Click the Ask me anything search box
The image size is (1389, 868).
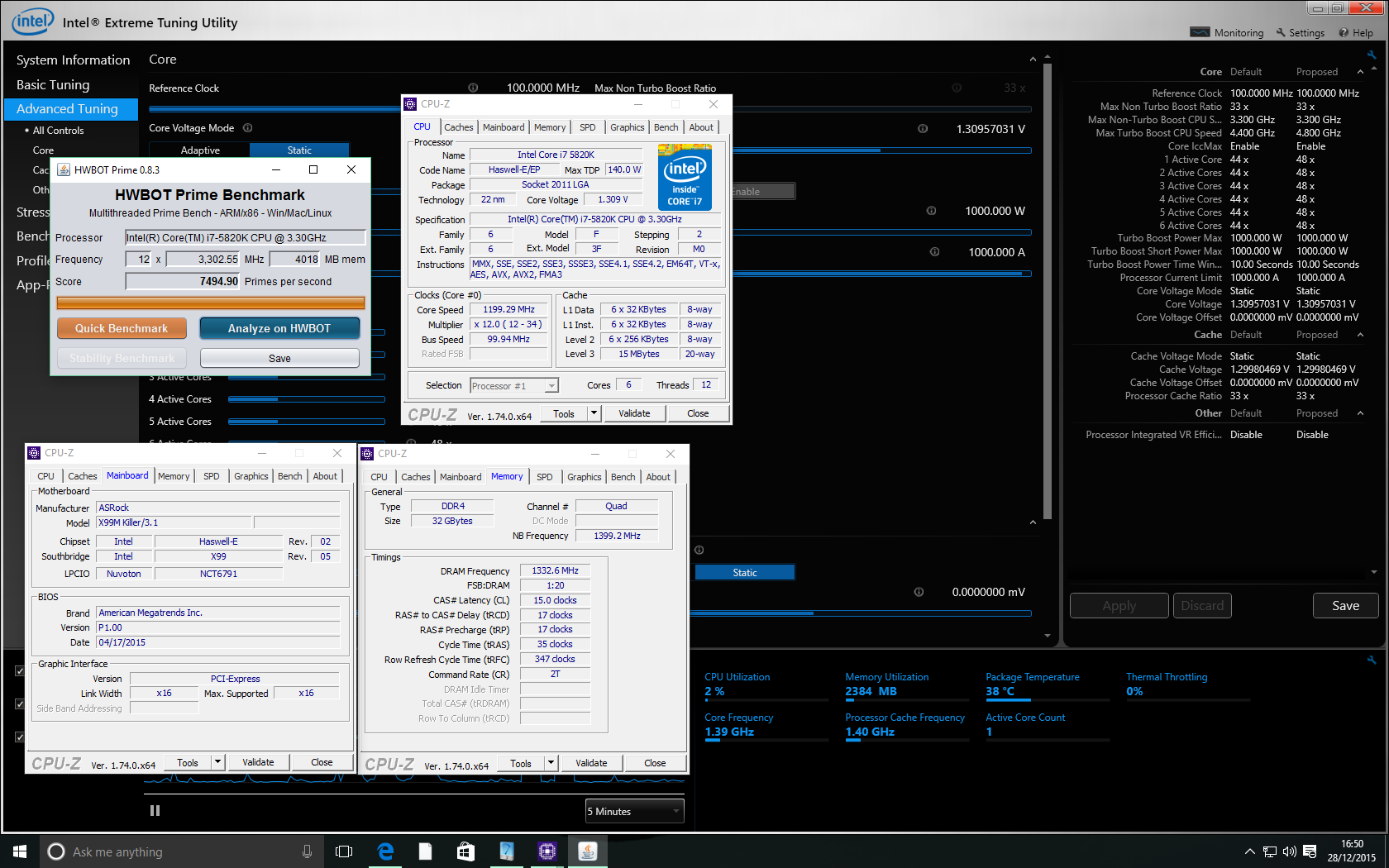[x=182, y=851]
